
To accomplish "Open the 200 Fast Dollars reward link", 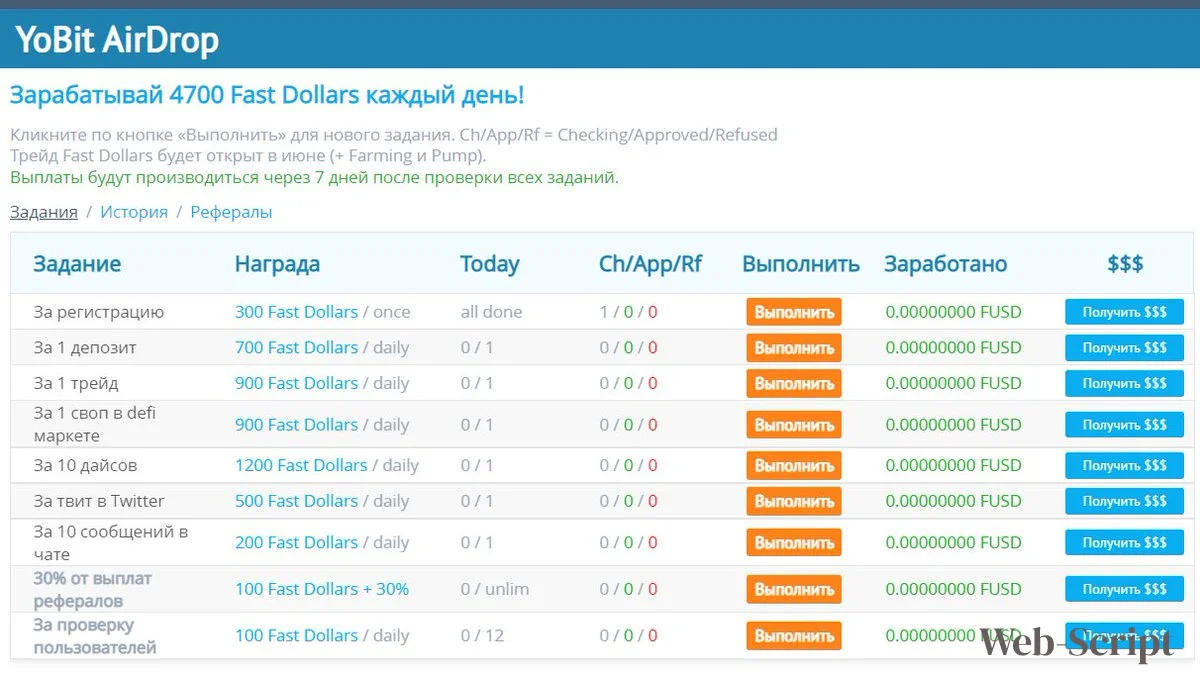I will pyautogui.click(x=296, y=542).
